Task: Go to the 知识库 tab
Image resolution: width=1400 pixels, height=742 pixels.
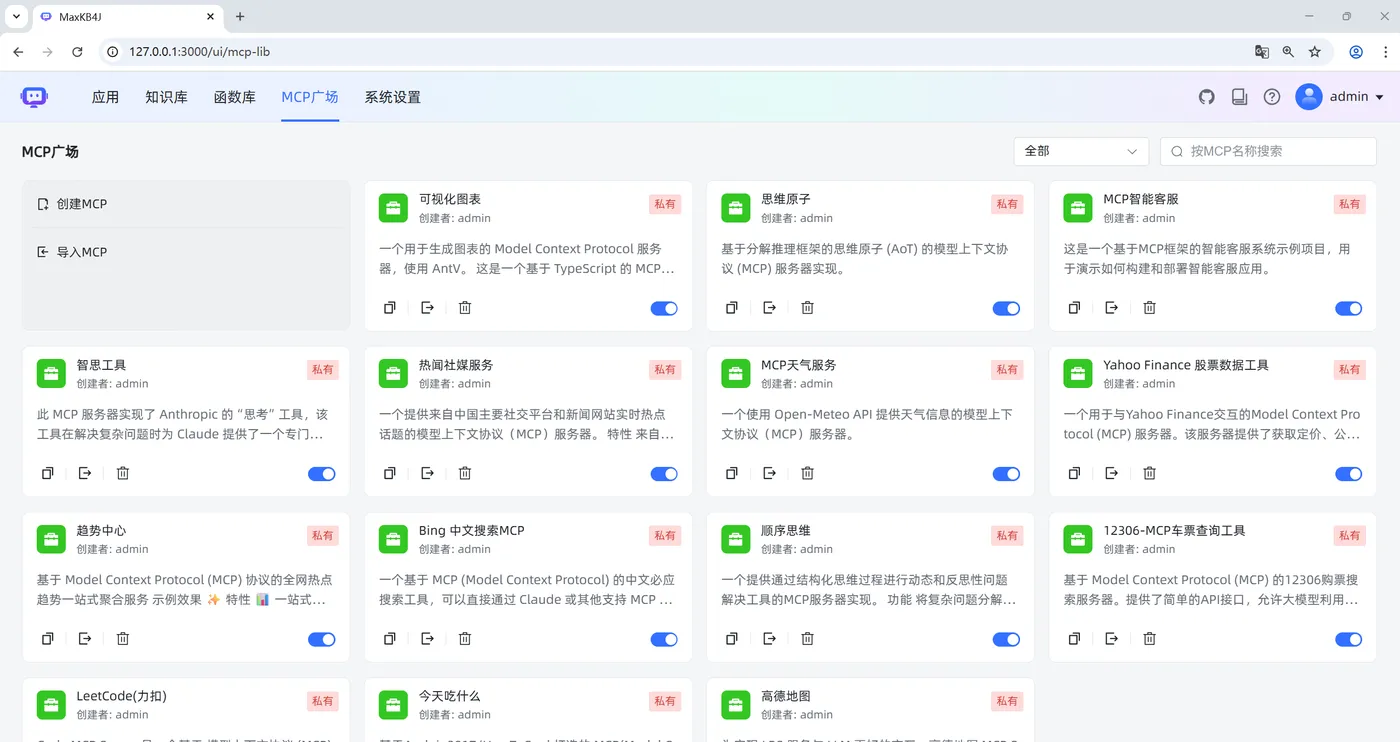Action: coord(166,97)
